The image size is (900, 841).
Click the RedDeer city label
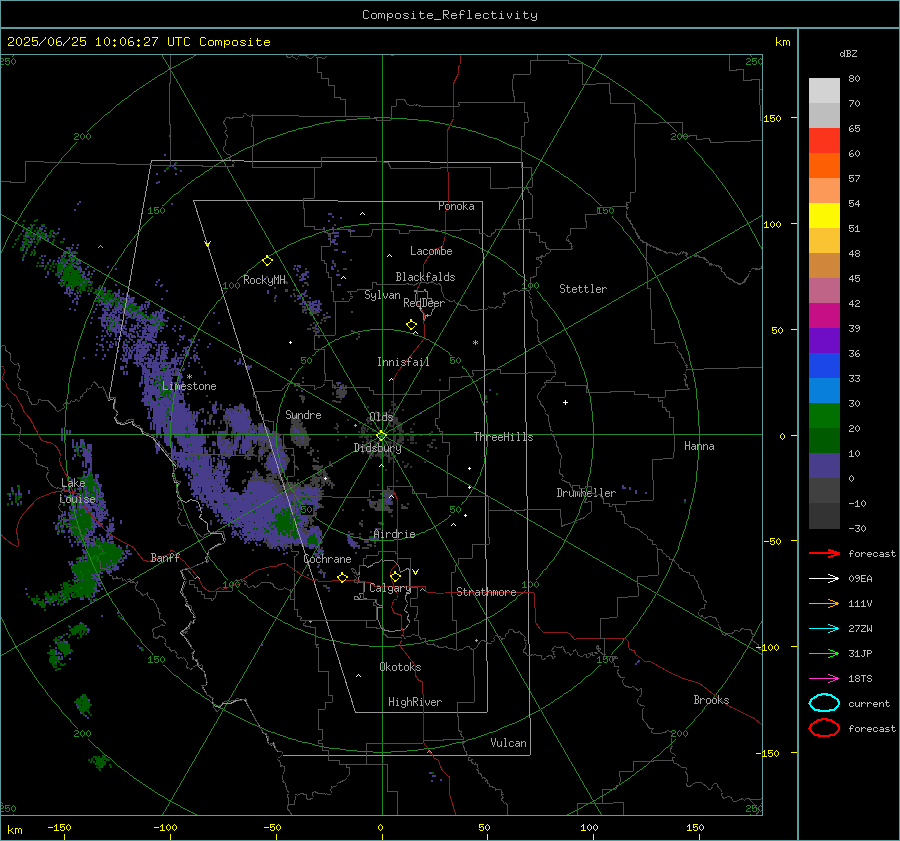click(x=424, y=303)
